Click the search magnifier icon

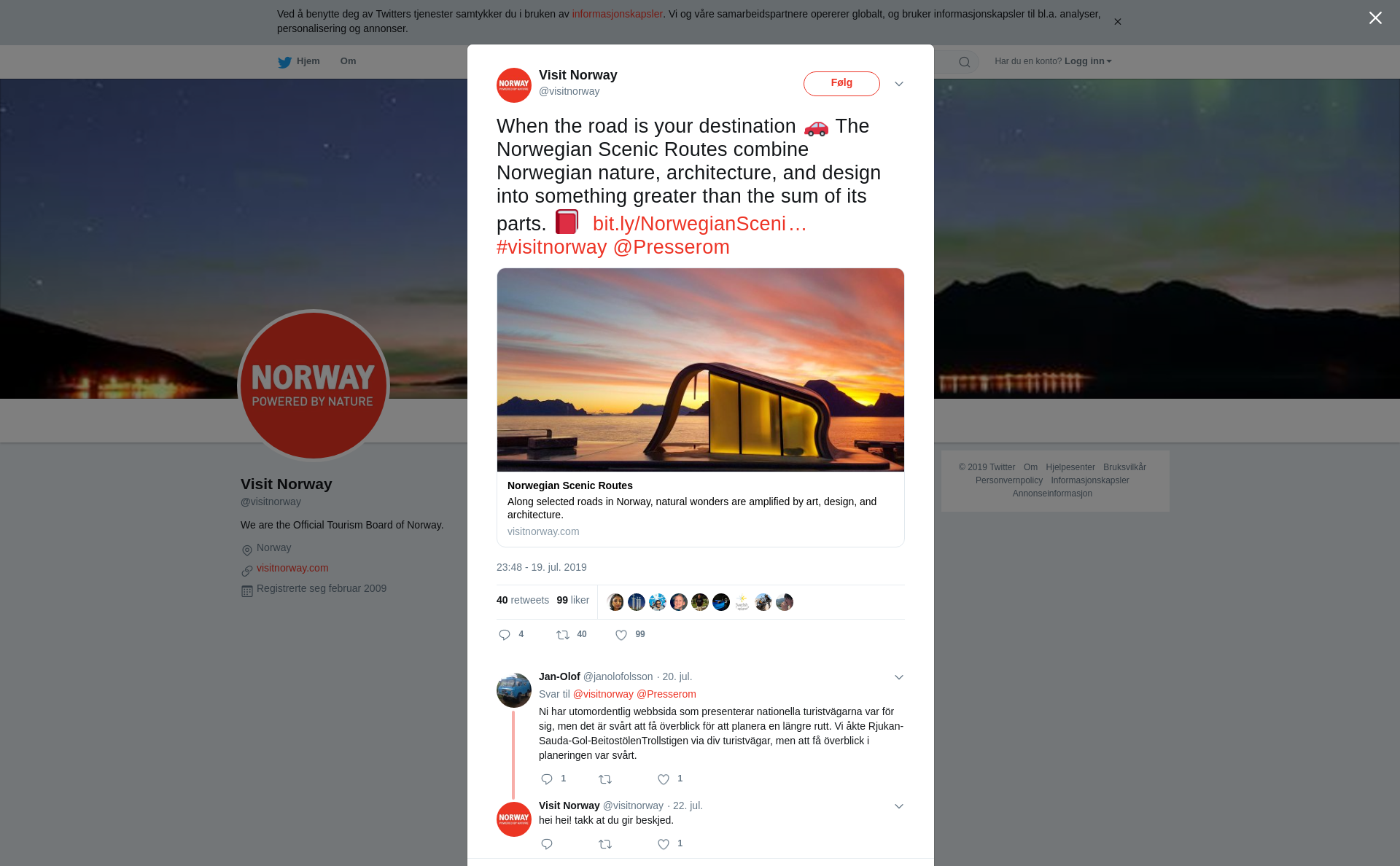click(965, 62)
